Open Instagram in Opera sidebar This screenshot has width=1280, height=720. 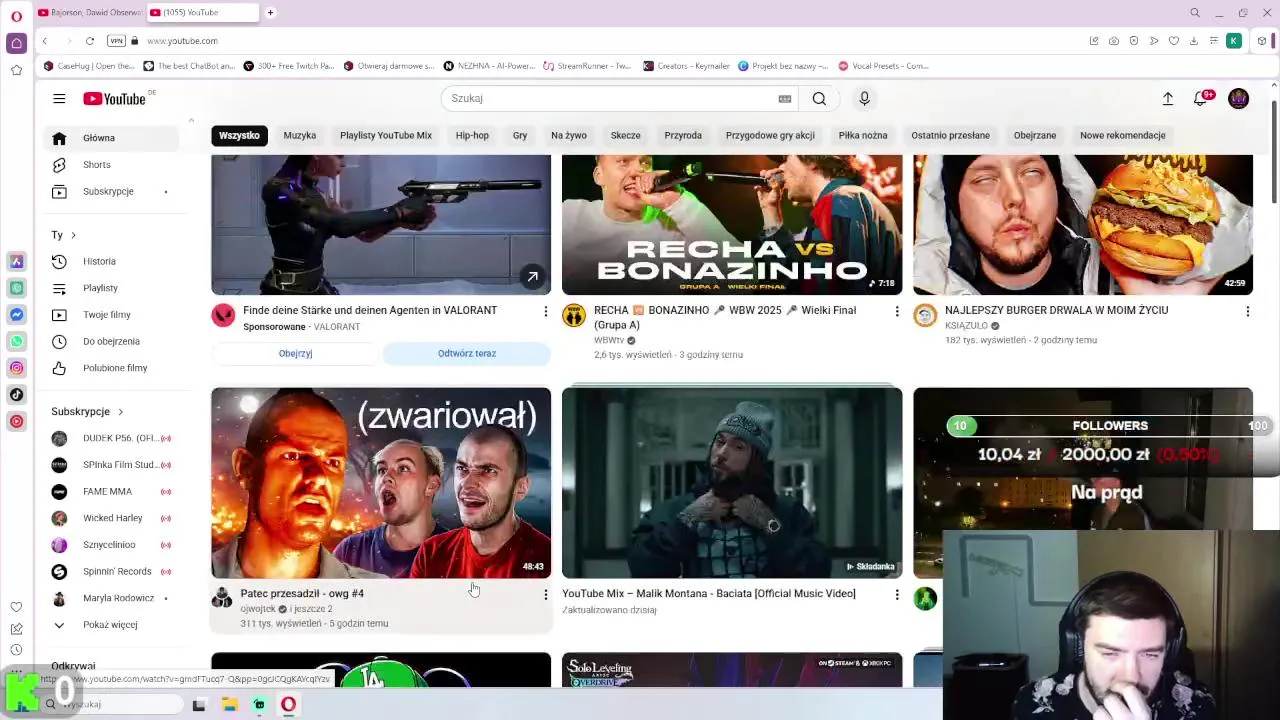pyautogui.click(x=16, y=368)
